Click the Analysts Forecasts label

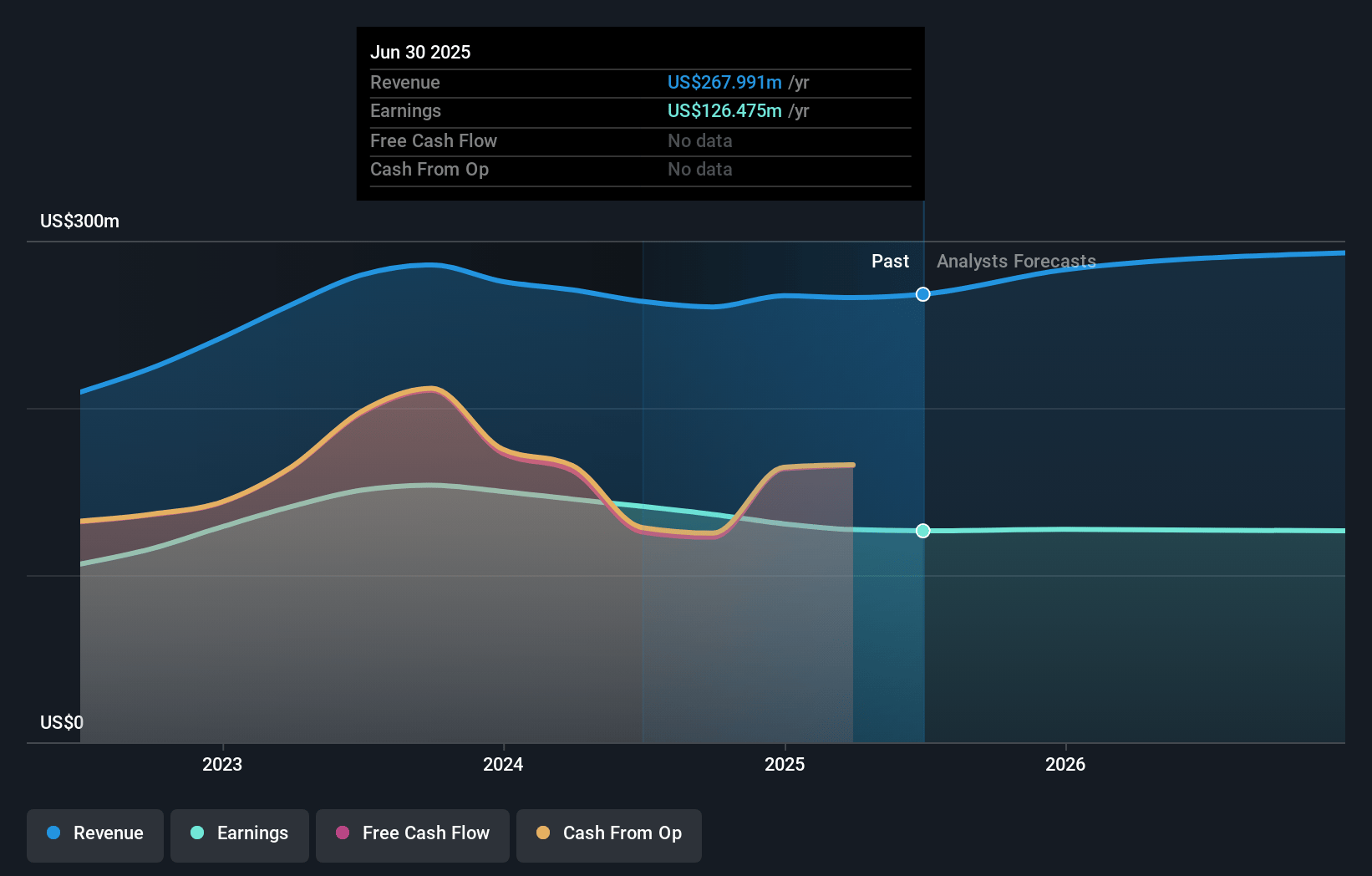[1016, 261]
